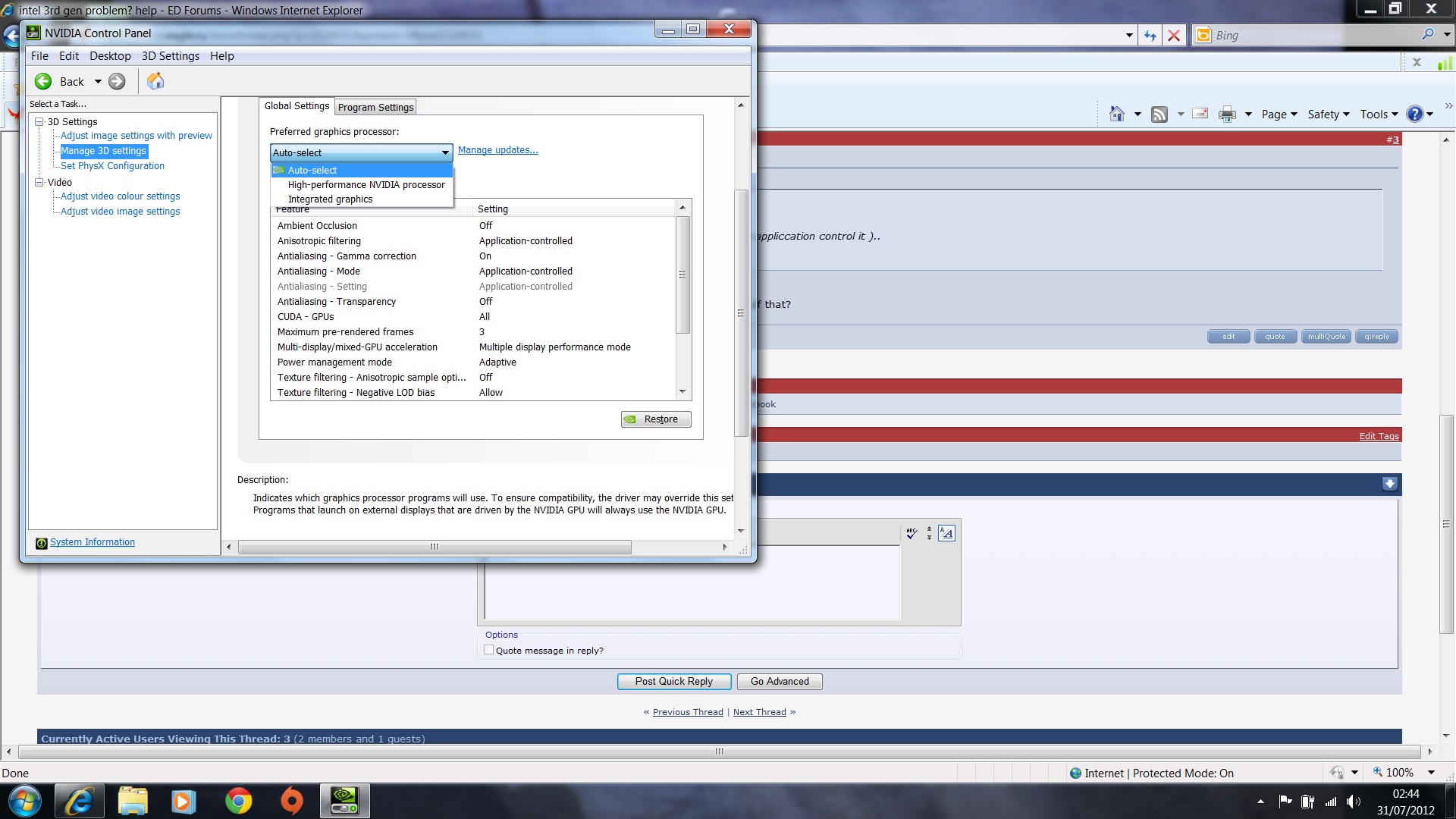The width and height of the screenshot is (1456, 819).
Task: Collapse the 3D Settings tree node
Action: [39, 121]
